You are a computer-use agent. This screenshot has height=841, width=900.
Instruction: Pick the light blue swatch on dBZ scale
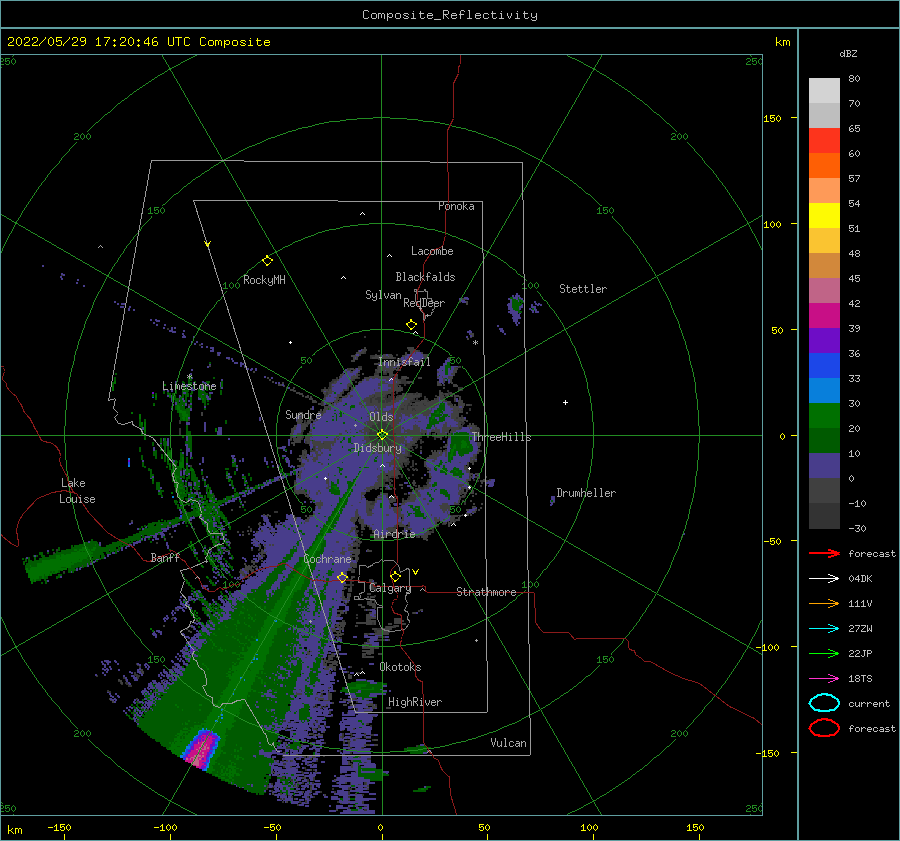click(824, 390)
